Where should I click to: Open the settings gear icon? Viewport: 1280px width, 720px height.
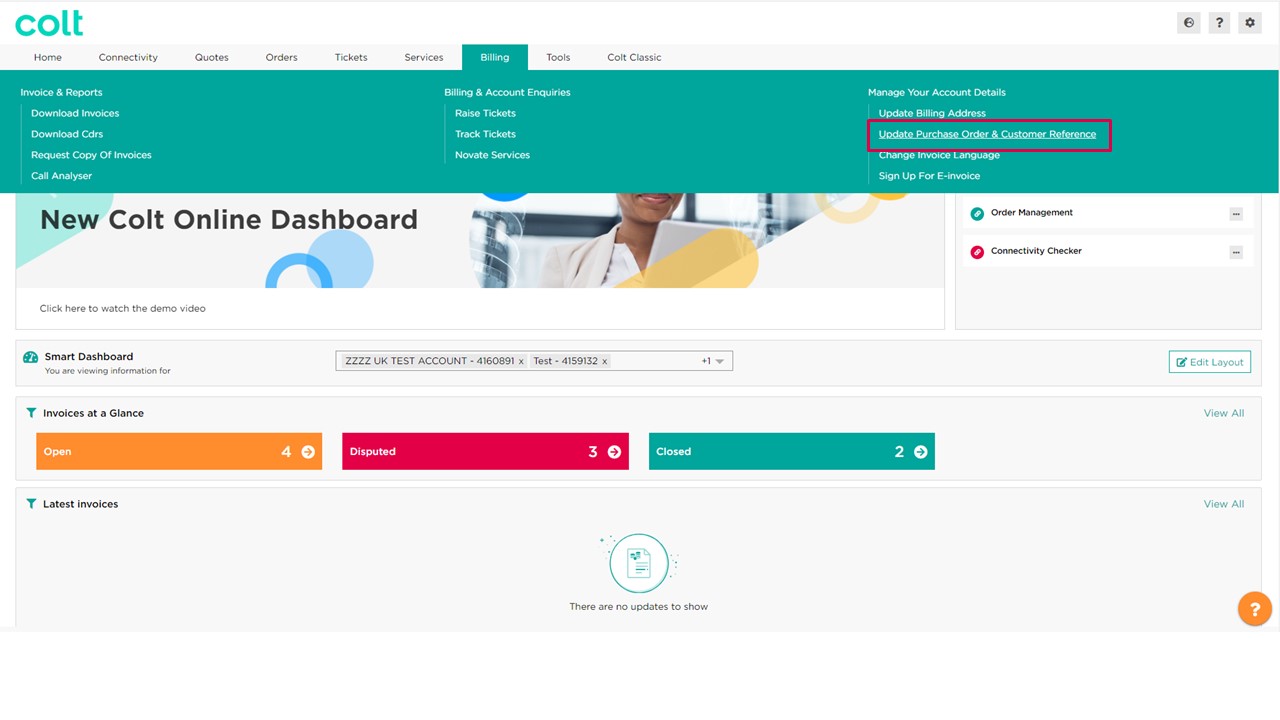pyautogui.click(x=1249, y=21)
